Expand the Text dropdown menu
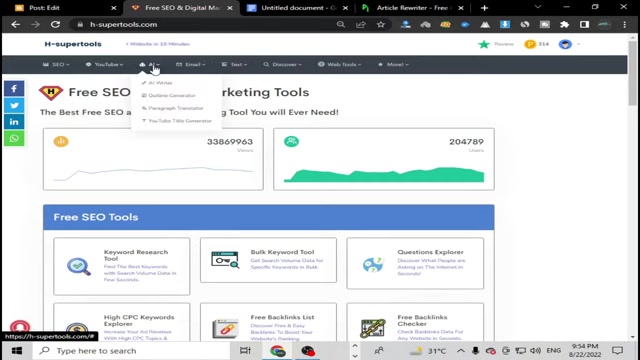 234,64
